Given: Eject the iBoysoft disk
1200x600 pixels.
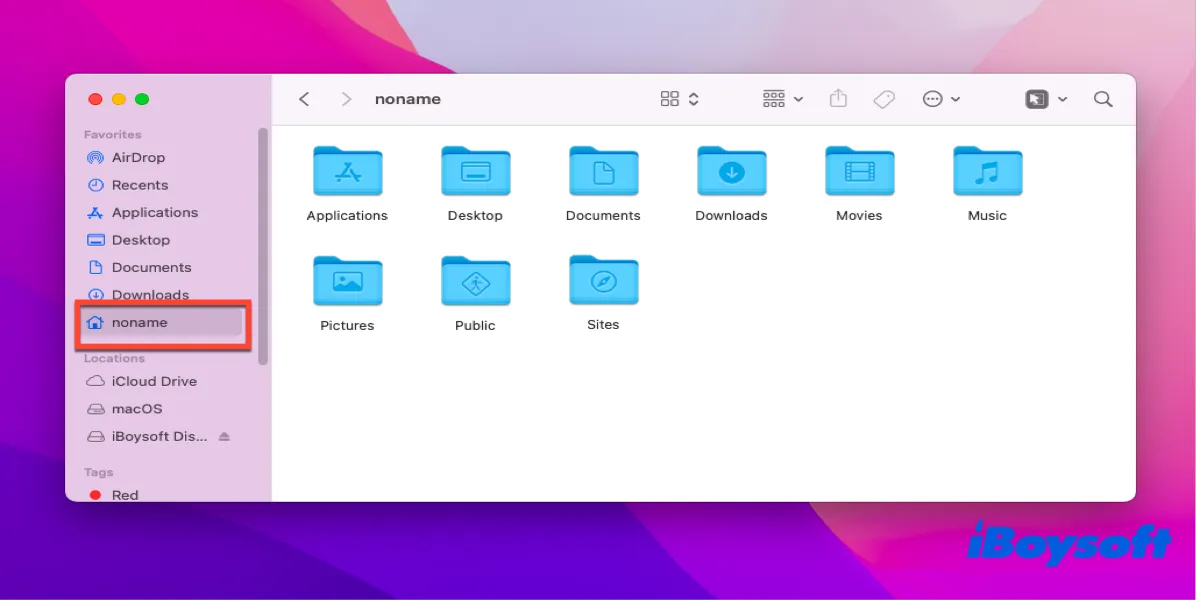Looking at the screenshot, I should point(224,437).
